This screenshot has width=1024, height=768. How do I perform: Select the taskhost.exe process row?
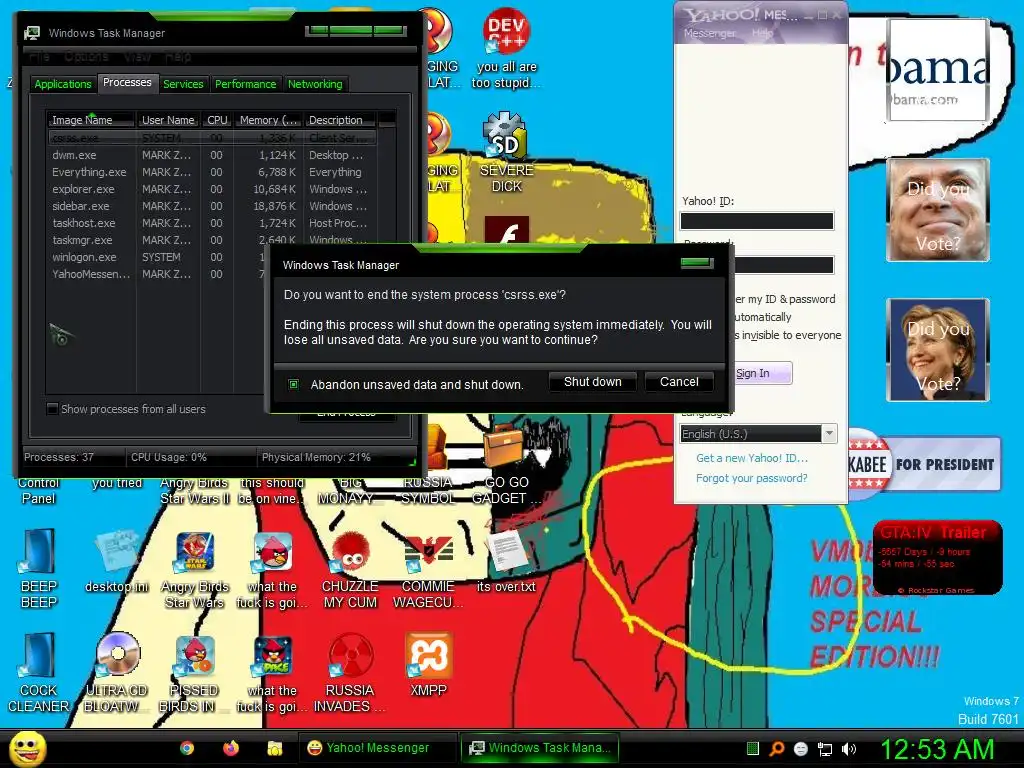212,223
